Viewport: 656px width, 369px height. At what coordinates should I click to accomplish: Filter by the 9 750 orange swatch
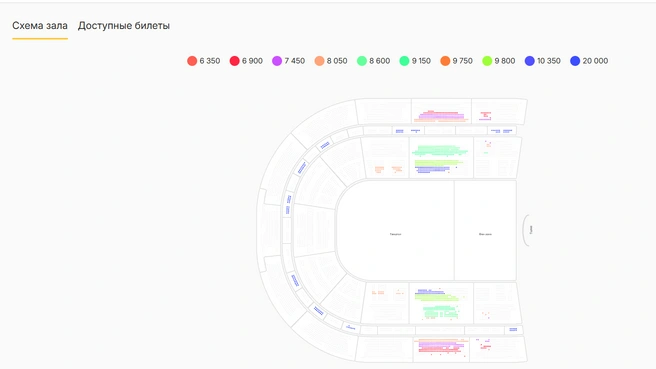[445, 61]
